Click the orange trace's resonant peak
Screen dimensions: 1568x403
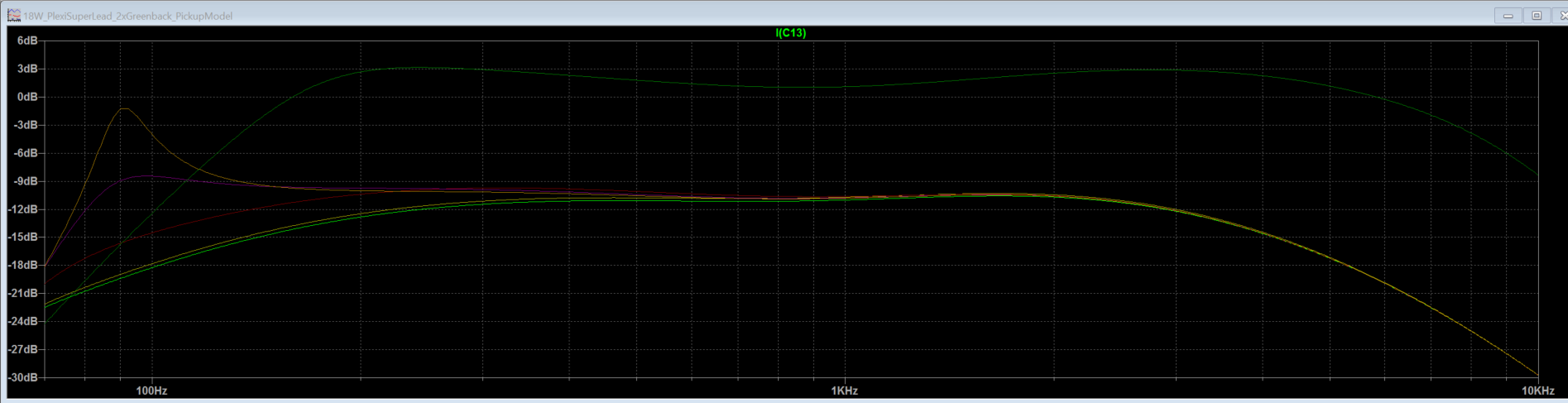pos(125,109)
